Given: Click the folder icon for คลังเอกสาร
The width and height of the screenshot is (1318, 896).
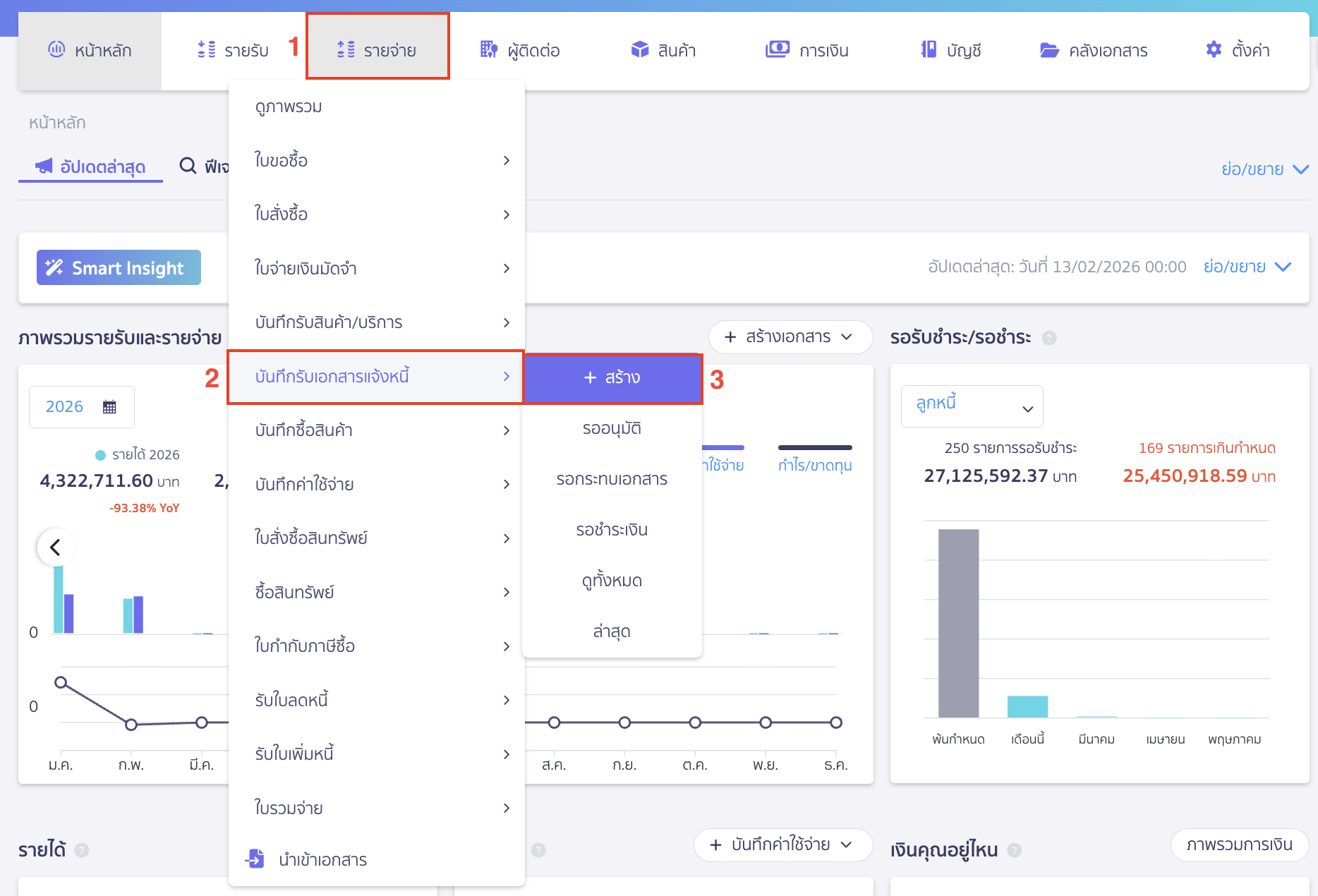Looking at the screenshot, I should 1049,50.
